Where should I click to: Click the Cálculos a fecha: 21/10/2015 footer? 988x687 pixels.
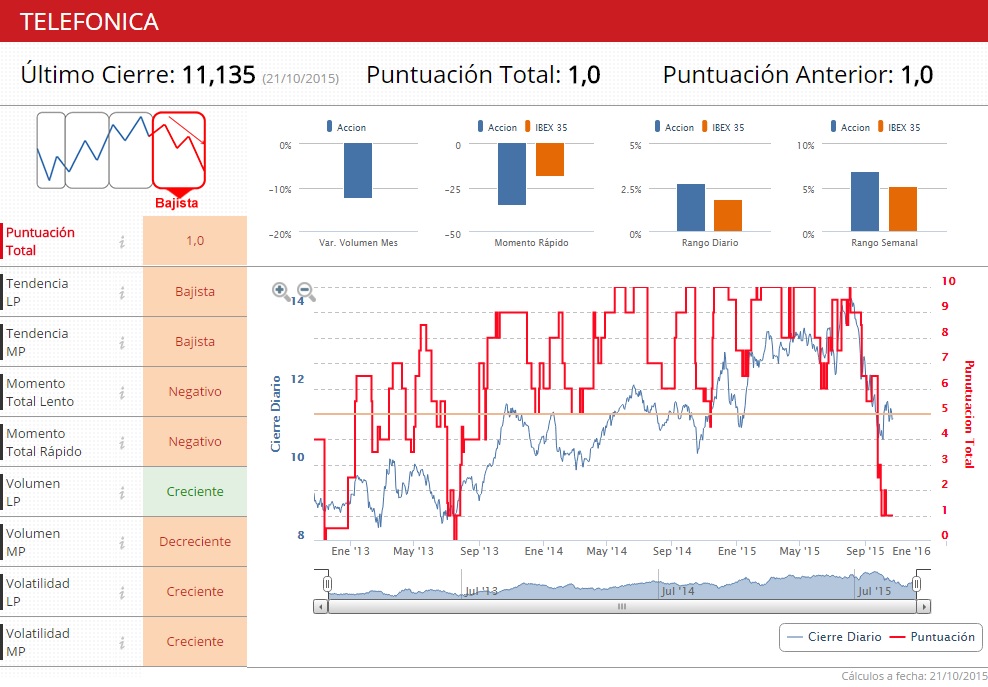coord(914,676)
